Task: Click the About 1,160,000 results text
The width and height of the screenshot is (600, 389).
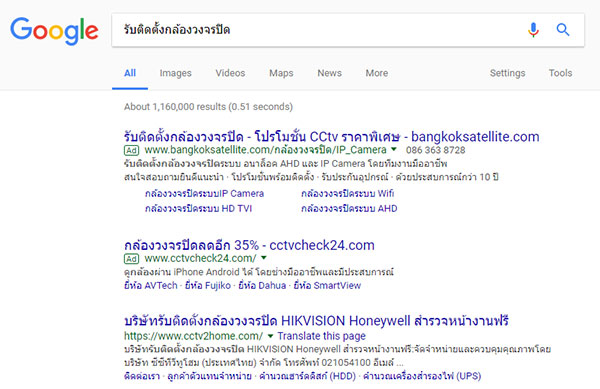Action: tap(208, 107)
